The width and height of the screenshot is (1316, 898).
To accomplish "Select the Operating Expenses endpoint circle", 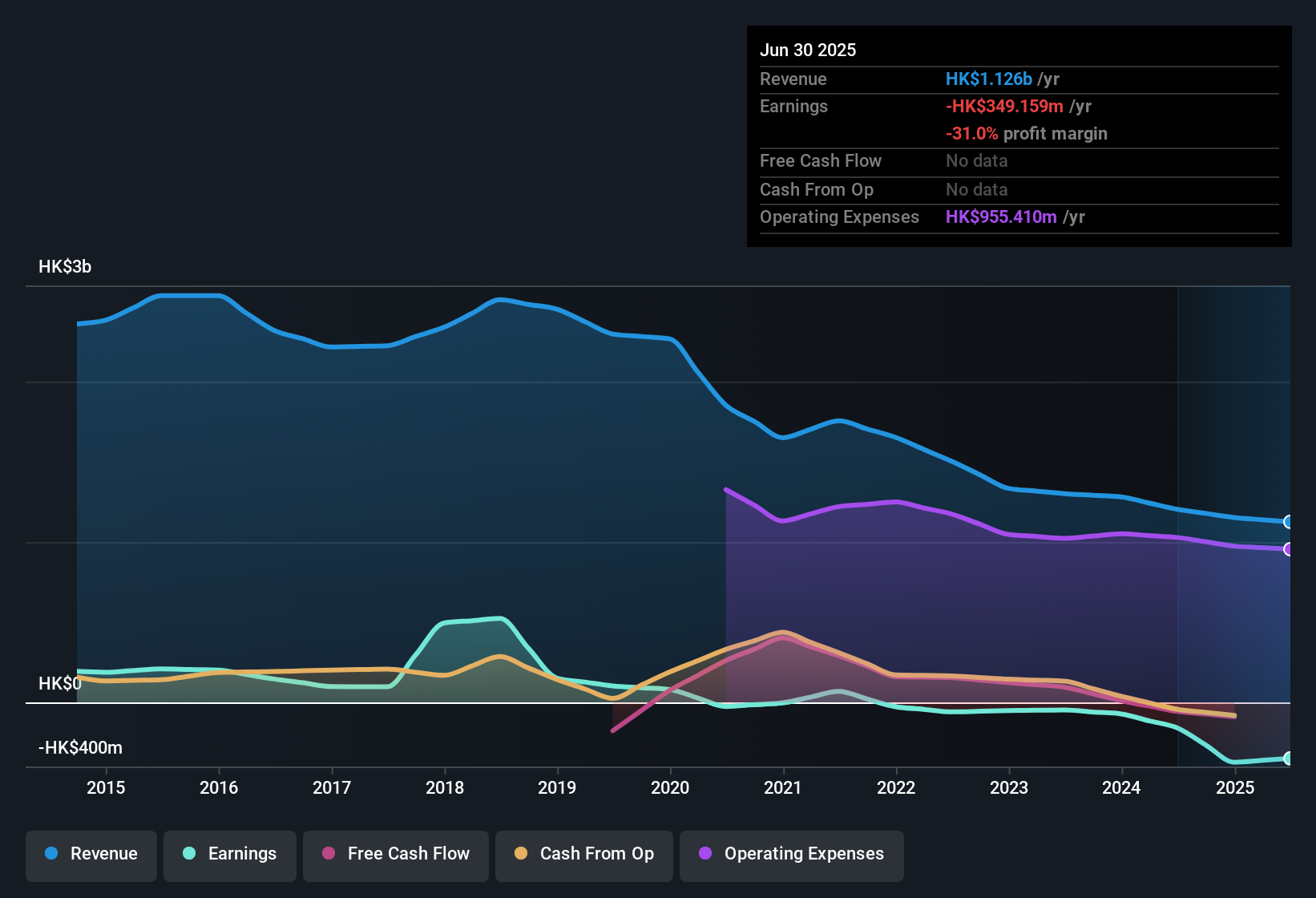I will tap(1287, 550).
